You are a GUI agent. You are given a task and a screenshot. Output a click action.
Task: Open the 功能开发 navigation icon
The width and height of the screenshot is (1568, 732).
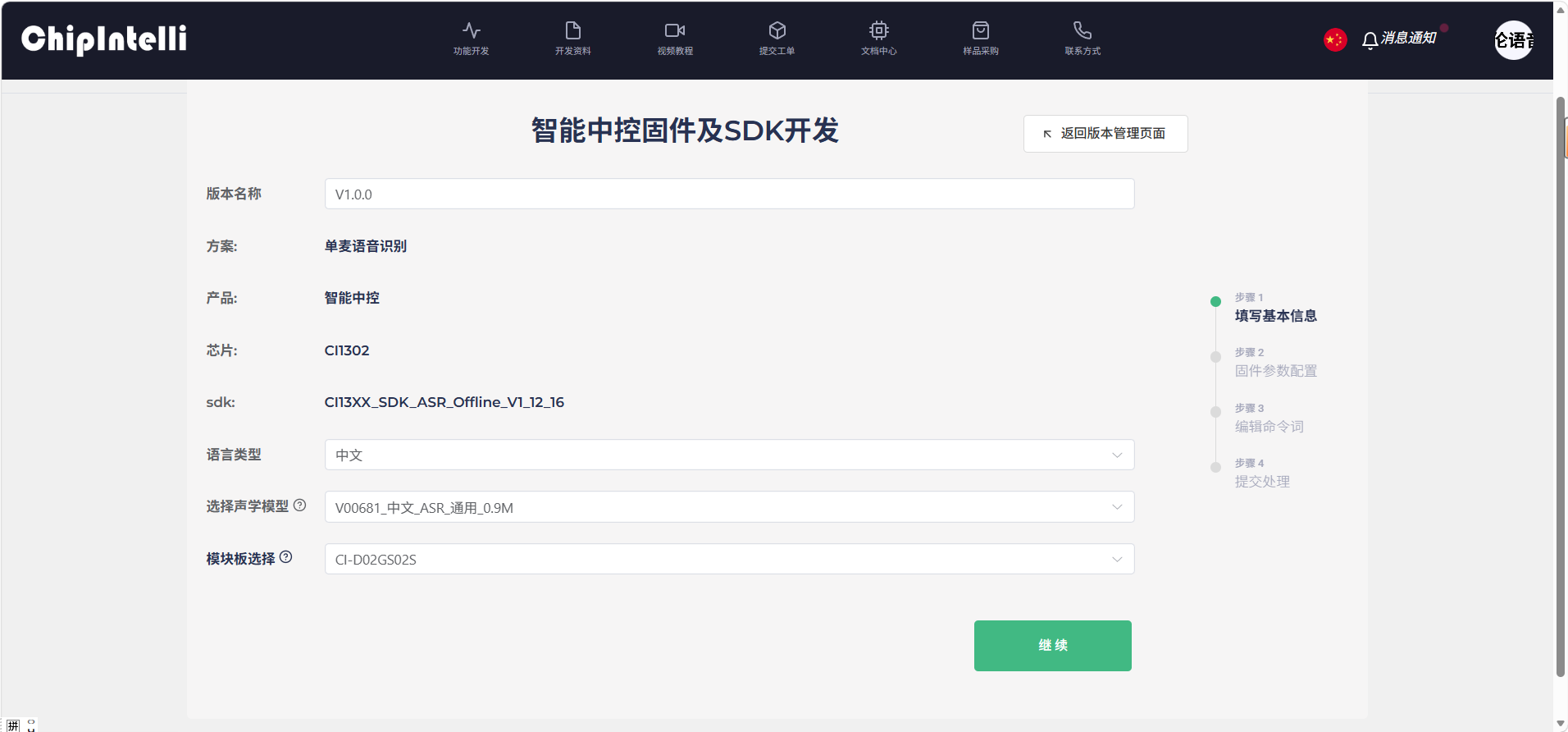click(471, 31)
